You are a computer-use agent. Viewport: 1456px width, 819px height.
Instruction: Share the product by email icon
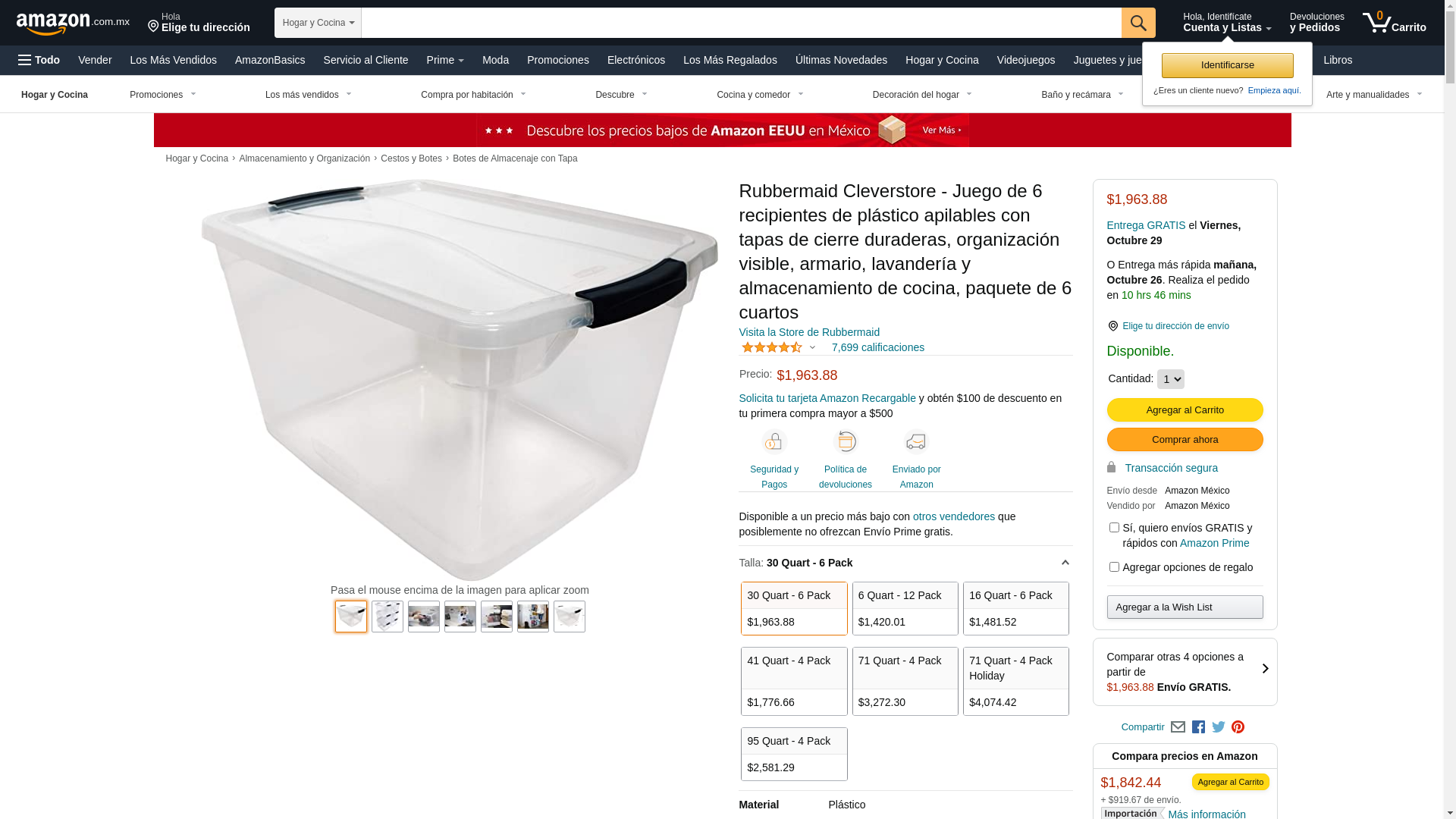coord(1178,727)
